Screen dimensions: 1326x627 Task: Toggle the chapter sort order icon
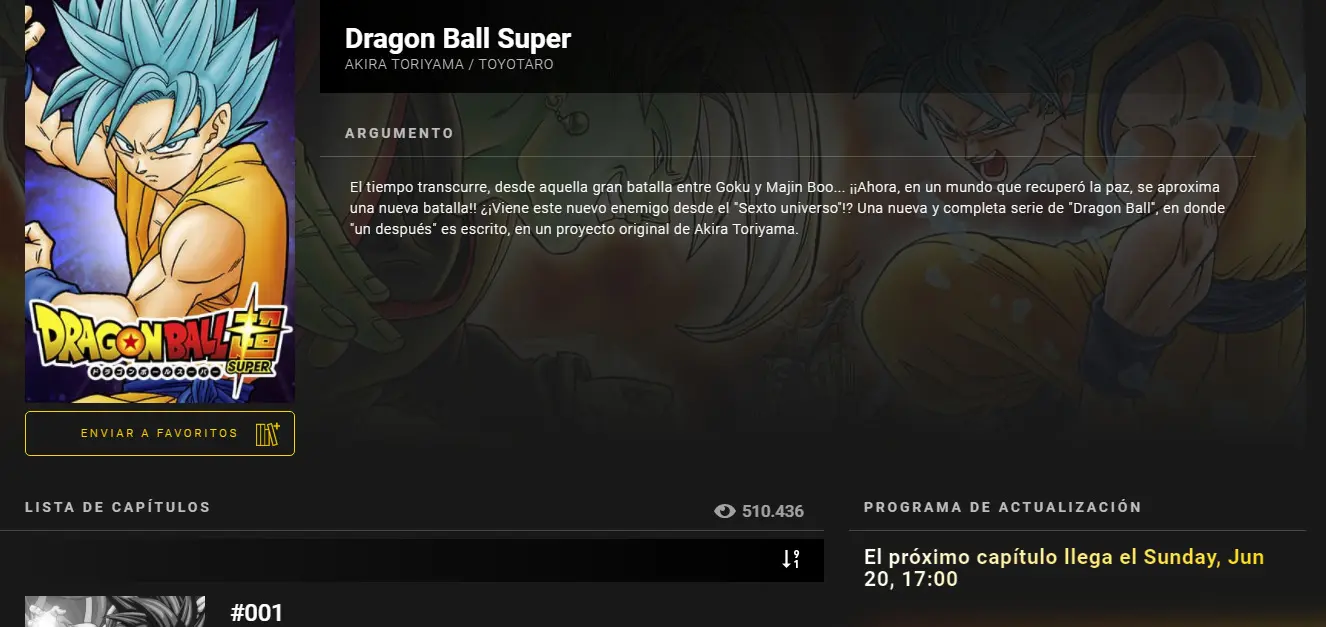coord(790,559)
